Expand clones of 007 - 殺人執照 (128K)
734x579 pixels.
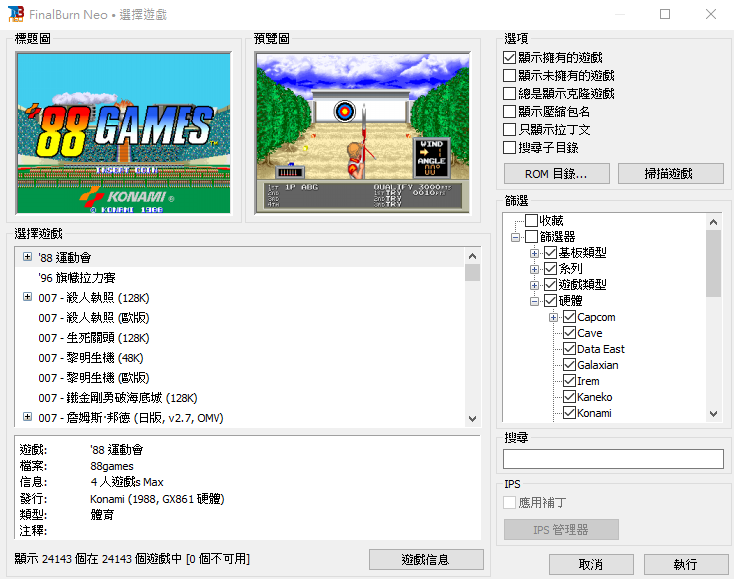[28, 297]
